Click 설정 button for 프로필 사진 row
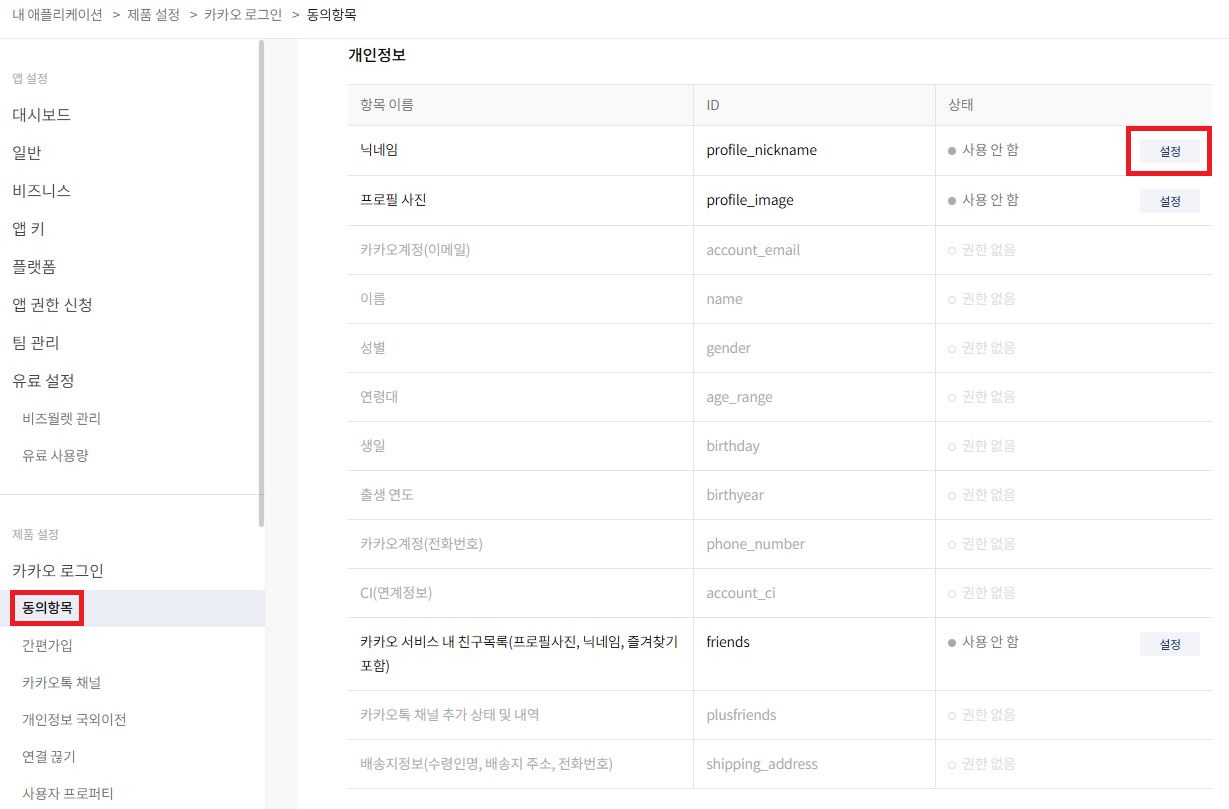Image resolution: width=1229 pixels, height=809 pixels. (1169, 201)
